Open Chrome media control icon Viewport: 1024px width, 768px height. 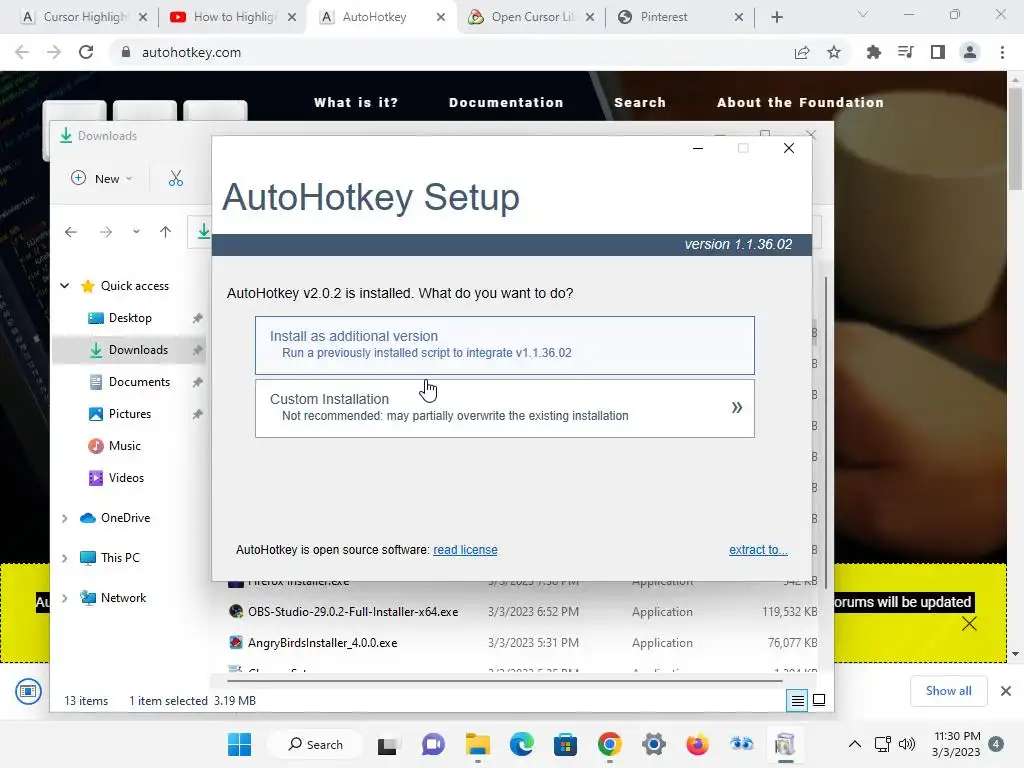point(905,52)
